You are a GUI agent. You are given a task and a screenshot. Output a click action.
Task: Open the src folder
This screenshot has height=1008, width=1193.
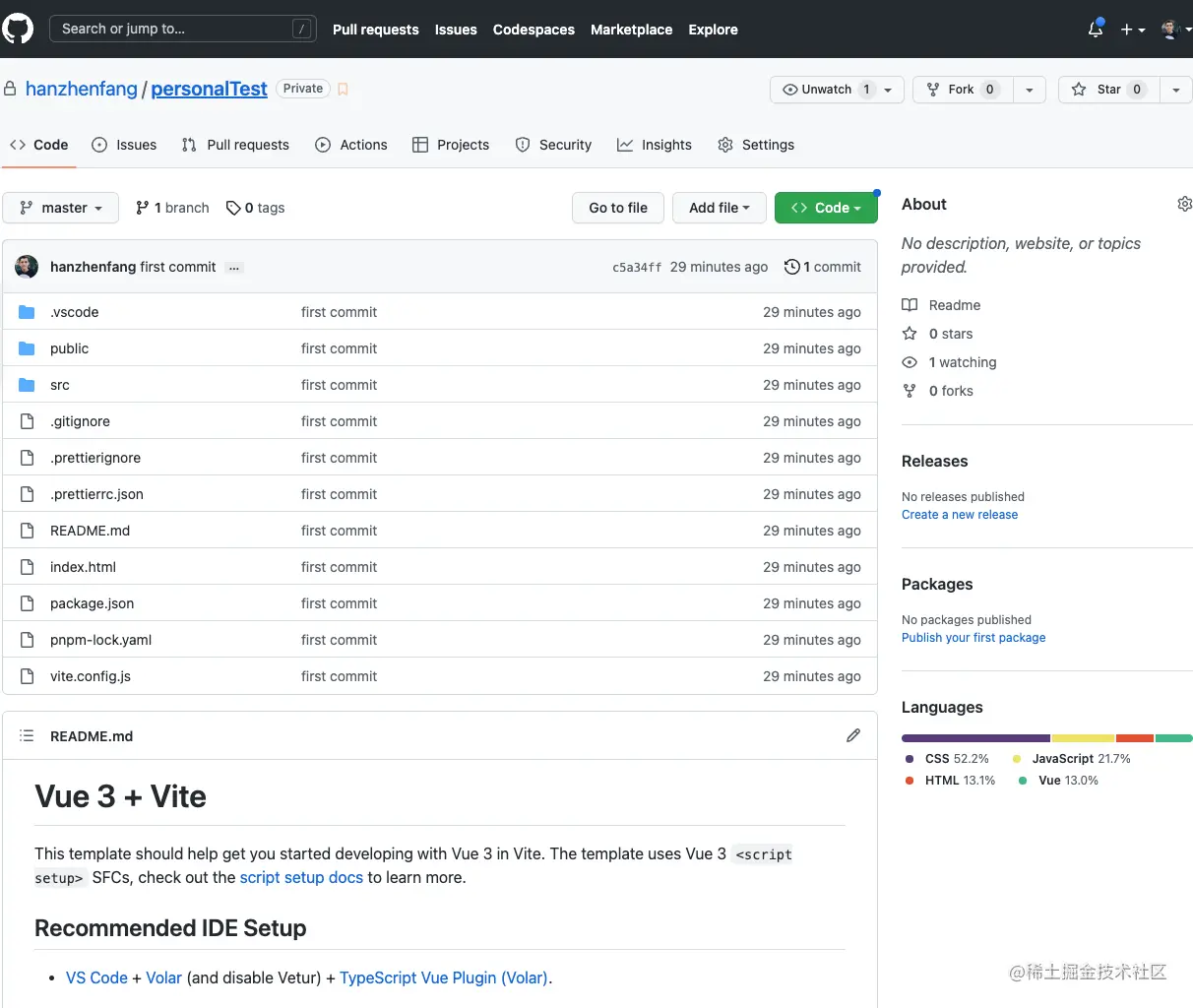pyautogui.click(x=60, y=385)
